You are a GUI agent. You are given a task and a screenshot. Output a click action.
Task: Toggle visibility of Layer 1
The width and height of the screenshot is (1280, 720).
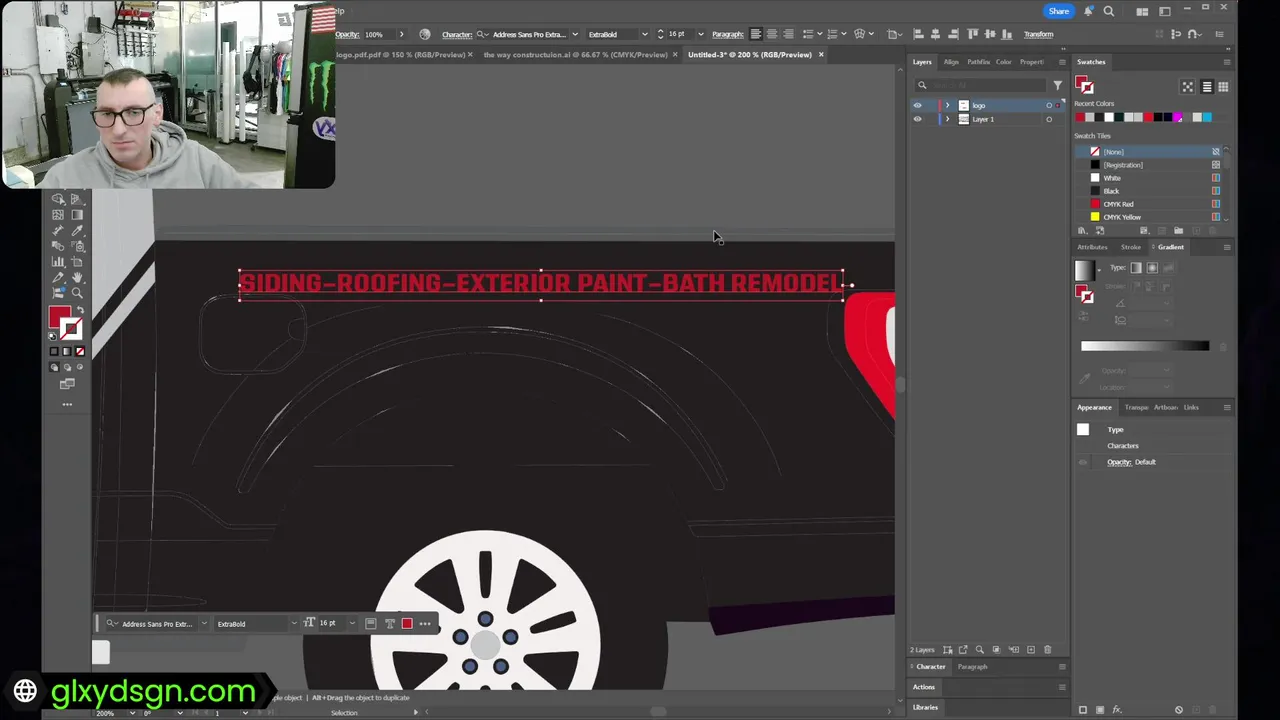coord(917,119)
